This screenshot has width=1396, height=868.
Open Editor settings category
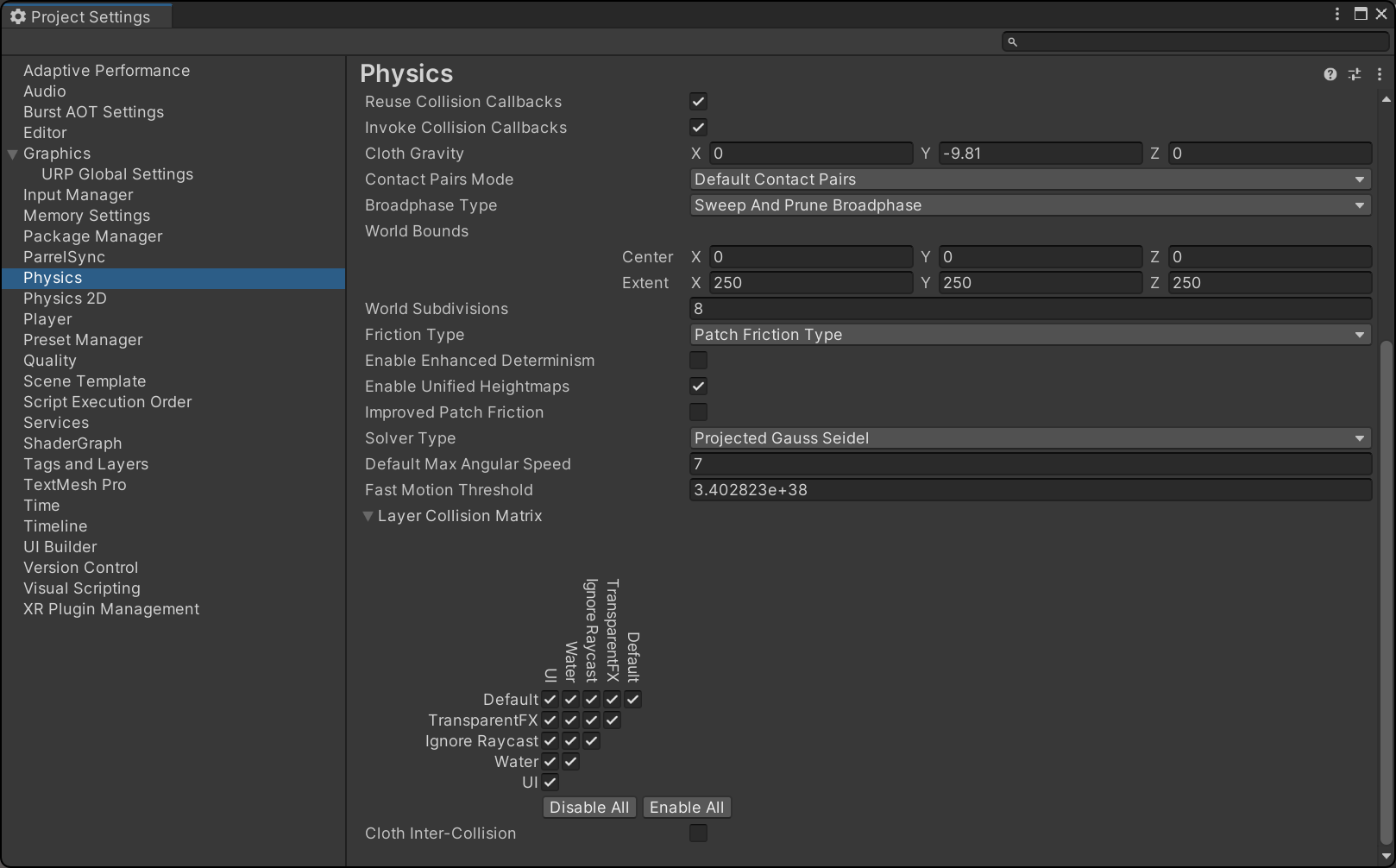45,133
